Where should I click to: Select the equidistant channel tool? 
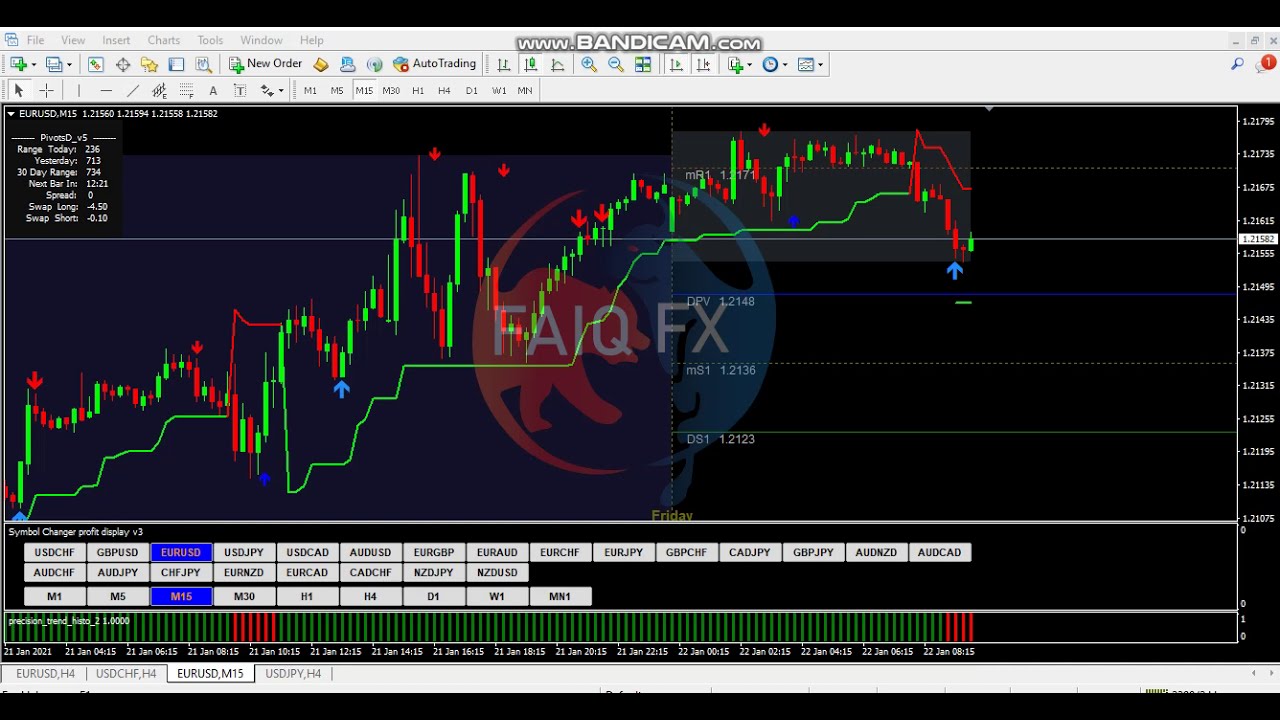coord(159,90)
